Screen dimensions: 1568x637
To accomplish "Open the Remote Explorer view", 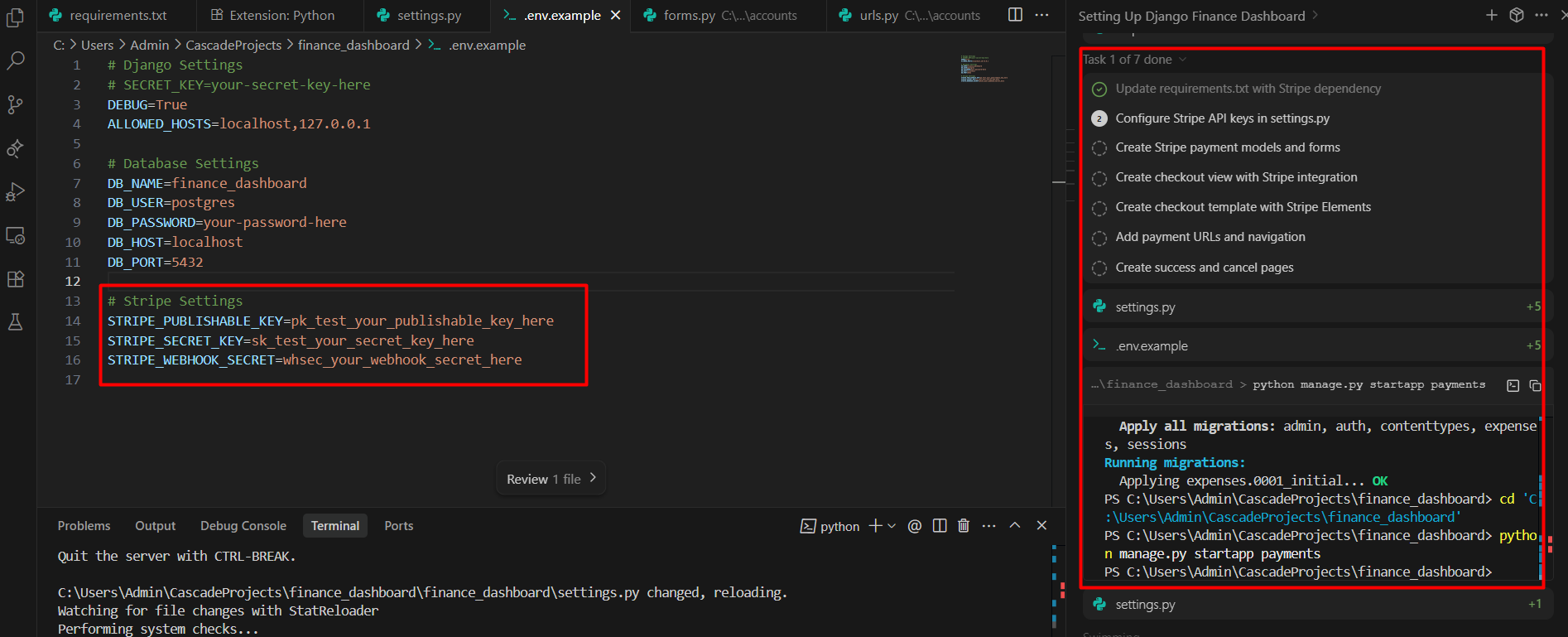I will point(15,235).
